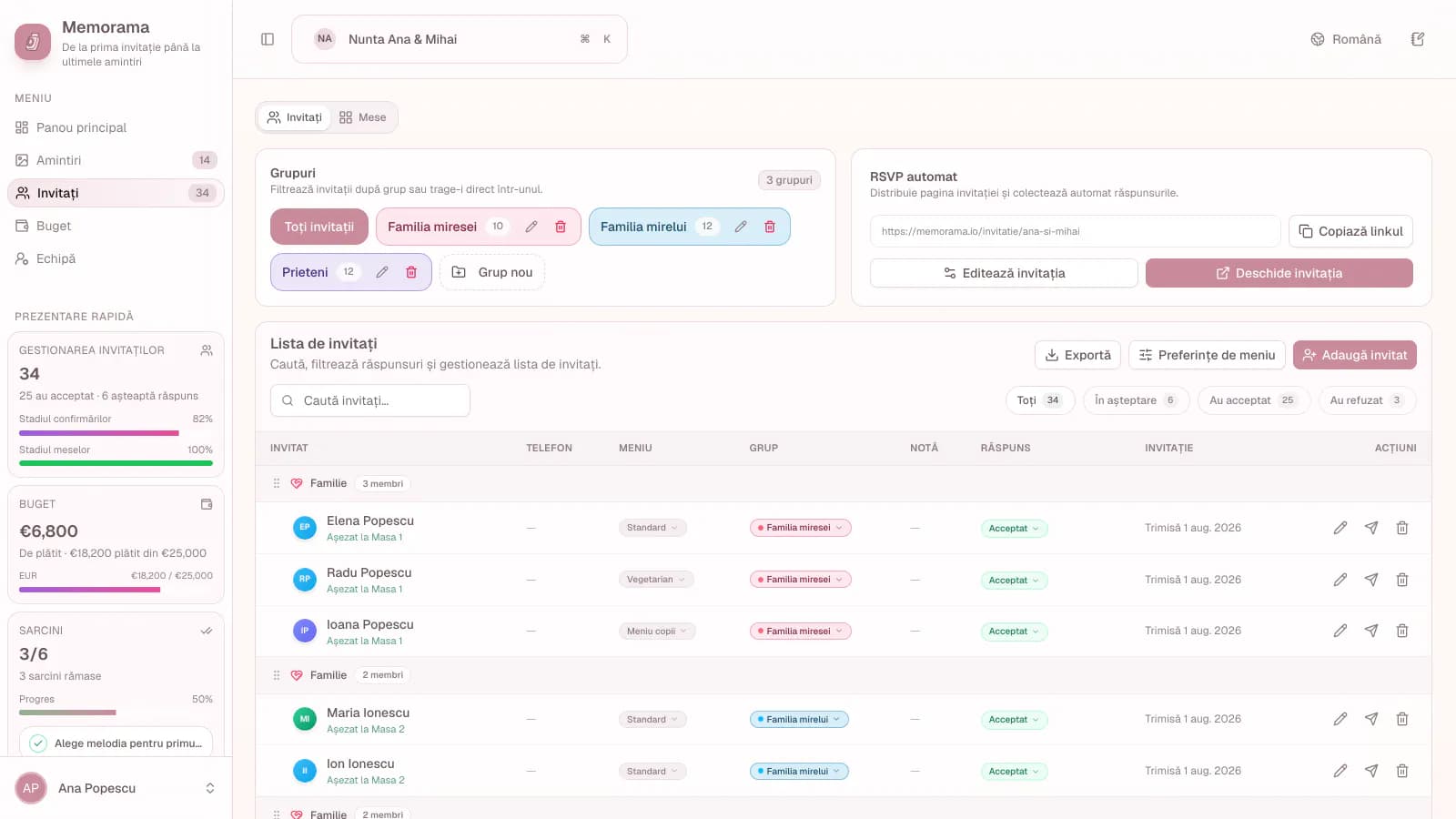
Task: Open Radu Popescu's Vegetarian menu dropdown
Action: 656,580
